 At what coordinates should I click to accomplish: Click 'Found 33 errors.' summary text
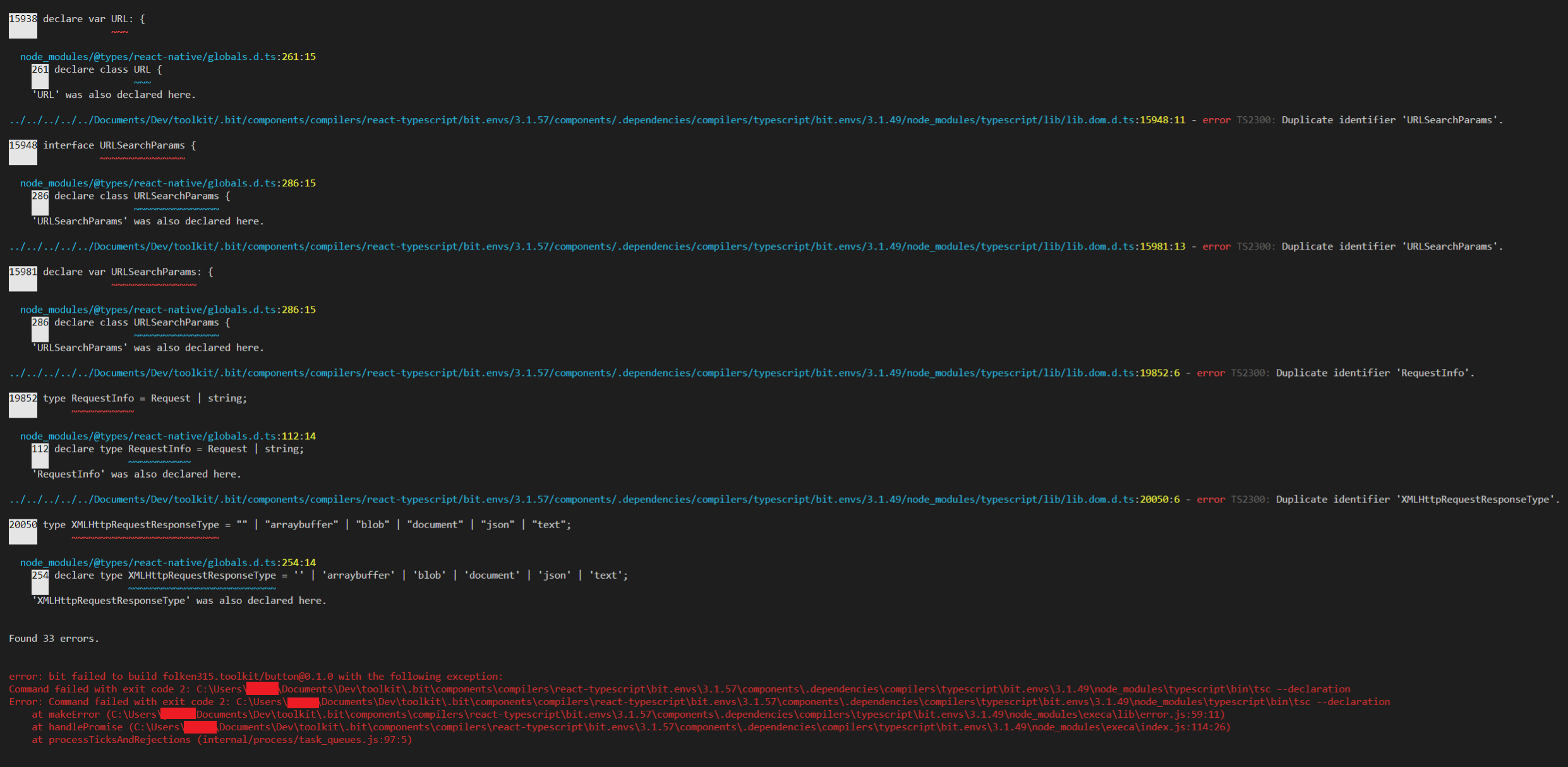[54, 638]
